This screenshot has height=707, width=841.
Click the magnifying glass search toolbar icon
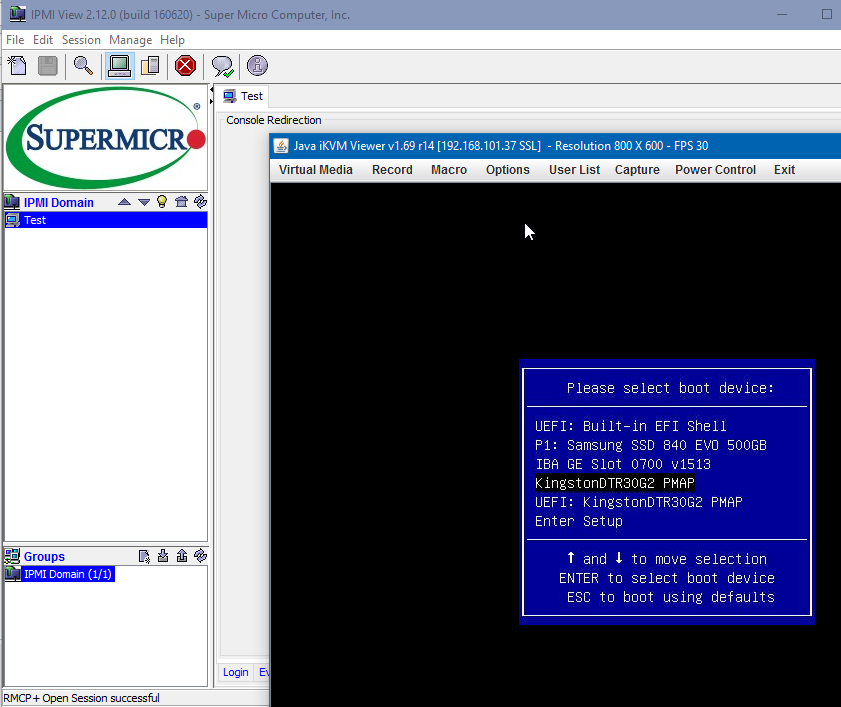(x=83, y=66)
